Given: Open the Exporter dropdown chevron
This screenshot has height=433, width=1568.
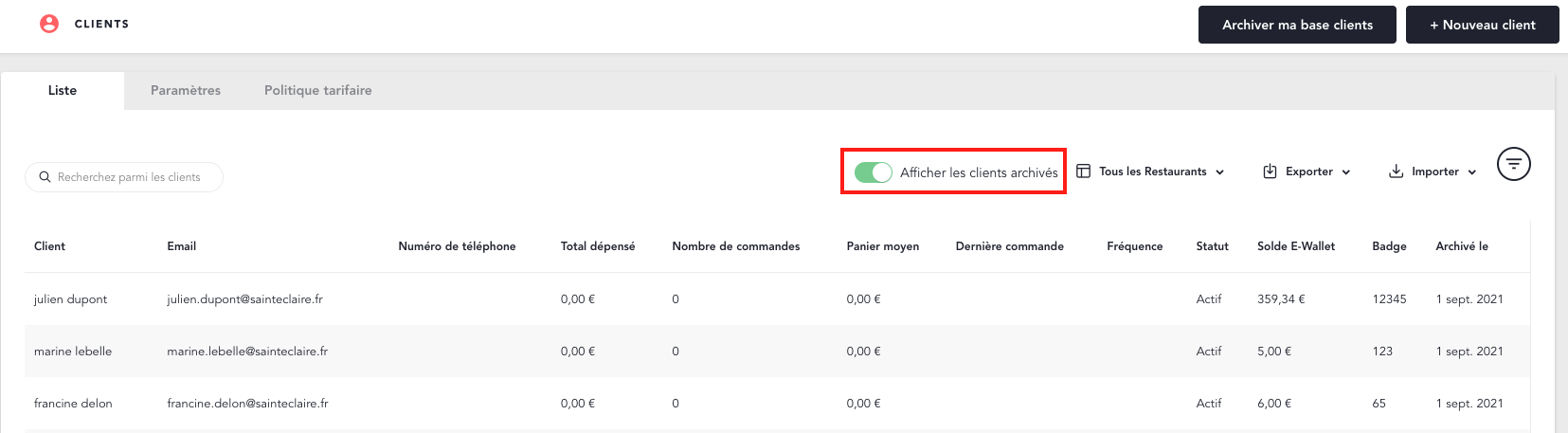Looking at the screenshot, I should pyautogui.click(x=1346, y=172).
